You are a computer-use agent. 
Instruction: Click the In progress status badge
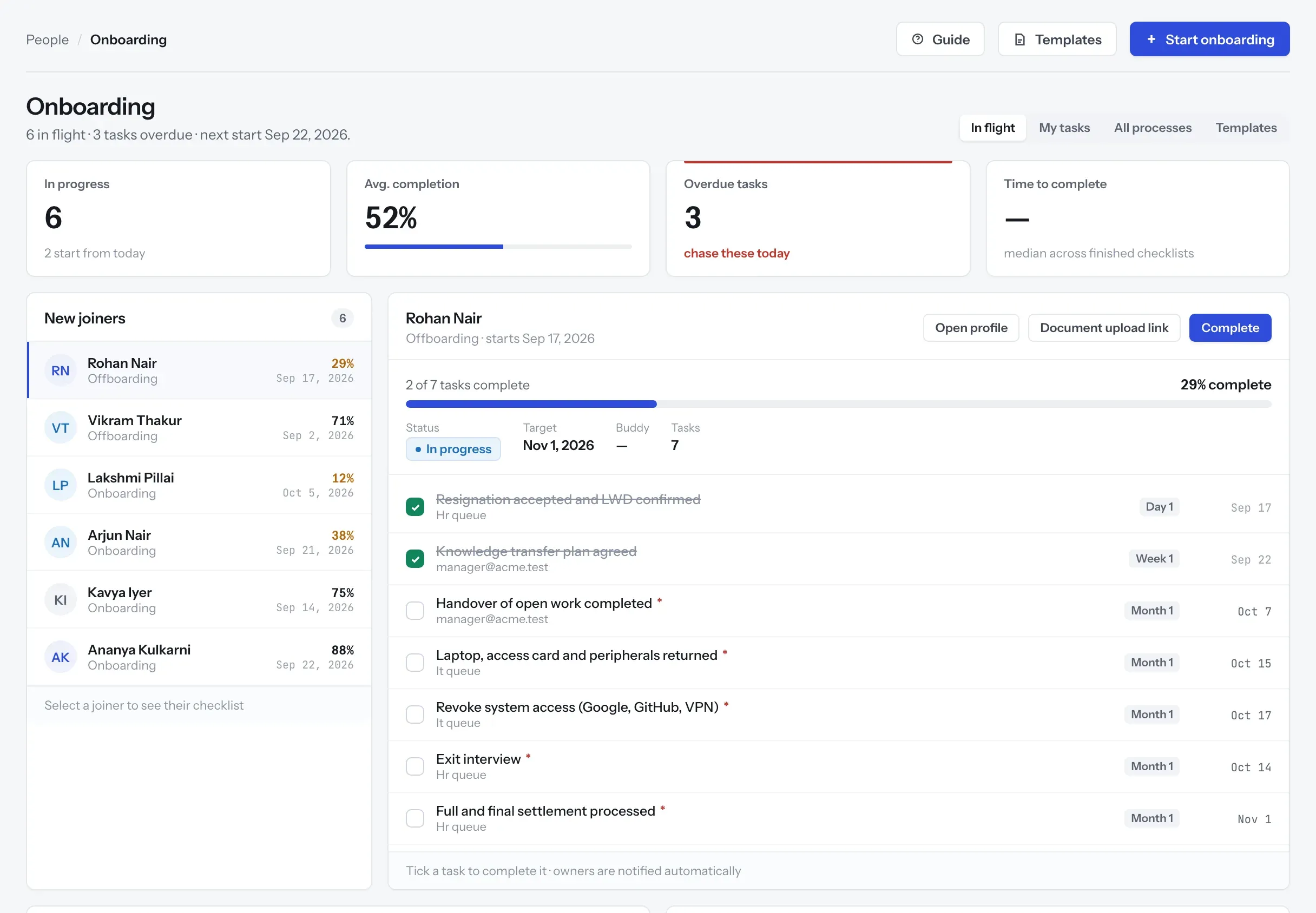click(x=453, y=449)
